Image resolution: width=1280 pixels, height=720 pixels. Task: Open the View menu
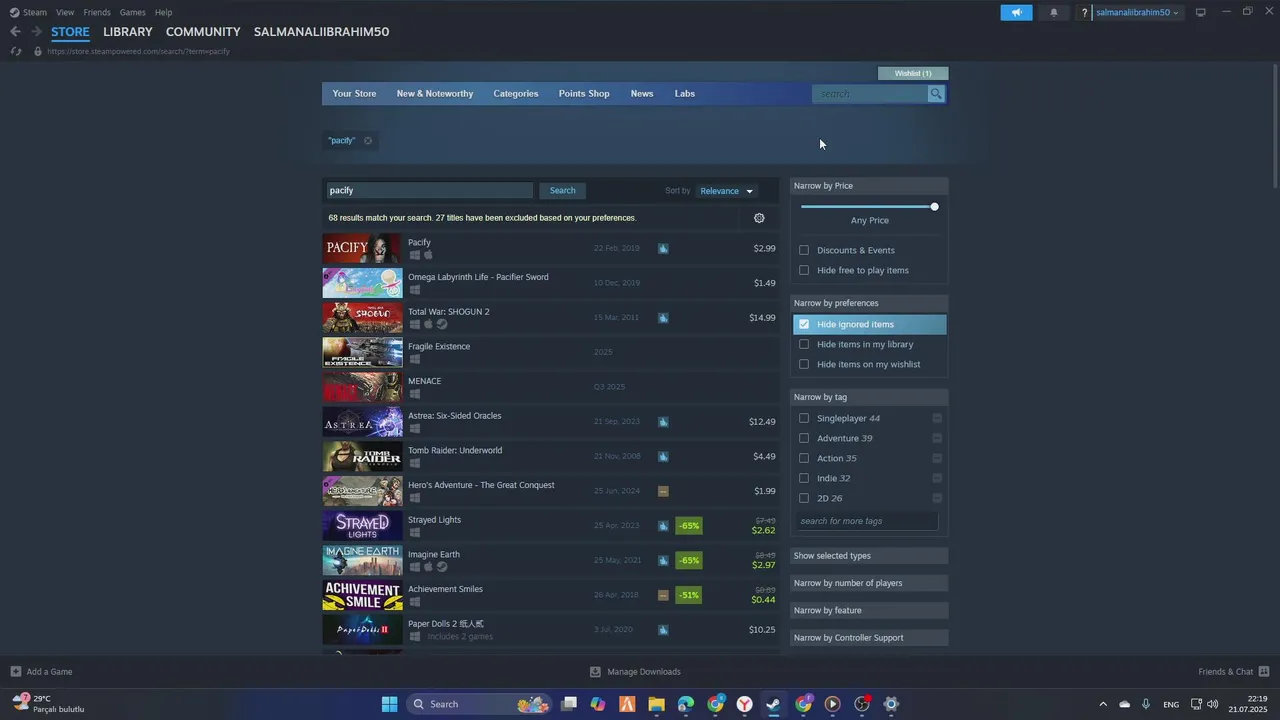coord(65,12)
